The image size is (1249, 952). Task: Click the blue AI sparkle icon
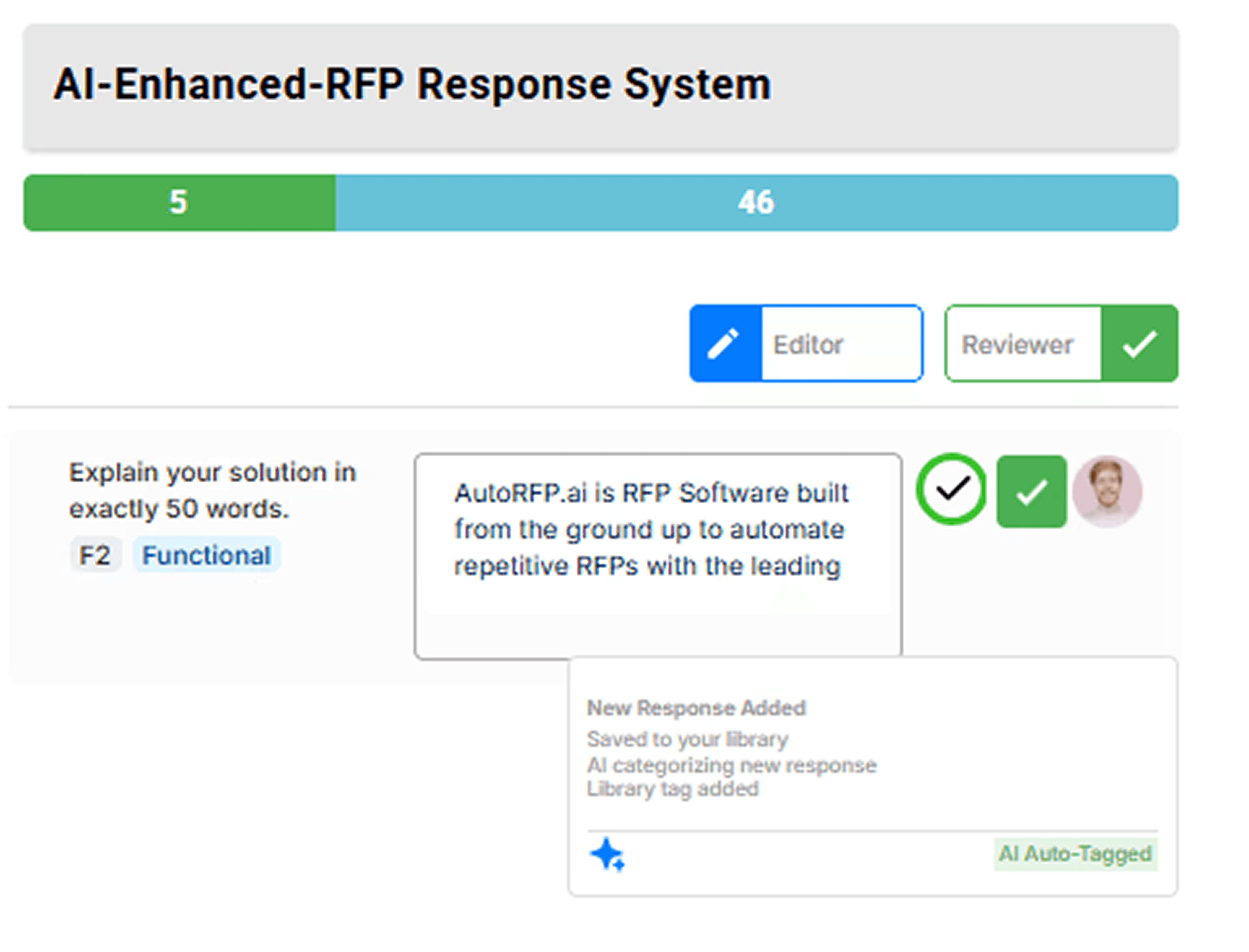tap(607, 854)
